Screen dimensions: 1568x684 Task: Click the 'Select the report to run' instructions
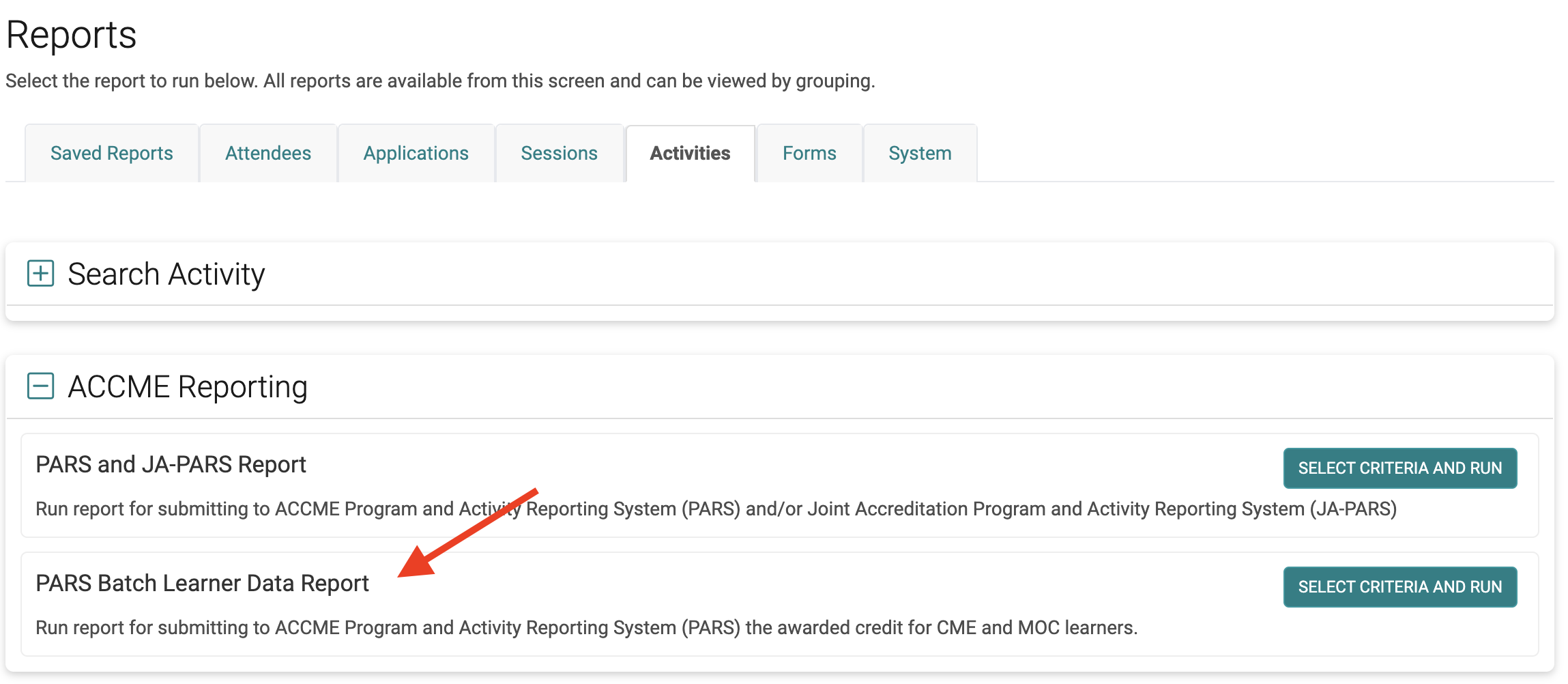pos(440,81)
